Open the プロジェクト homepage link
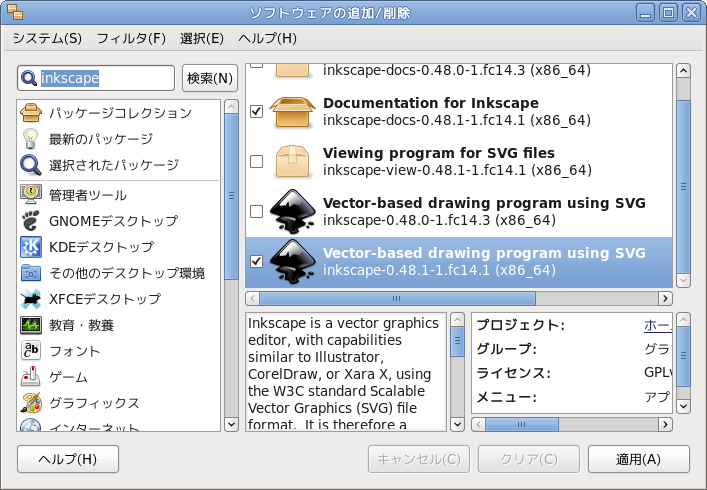This screenshot has width=707, height=490. (658, 325)
